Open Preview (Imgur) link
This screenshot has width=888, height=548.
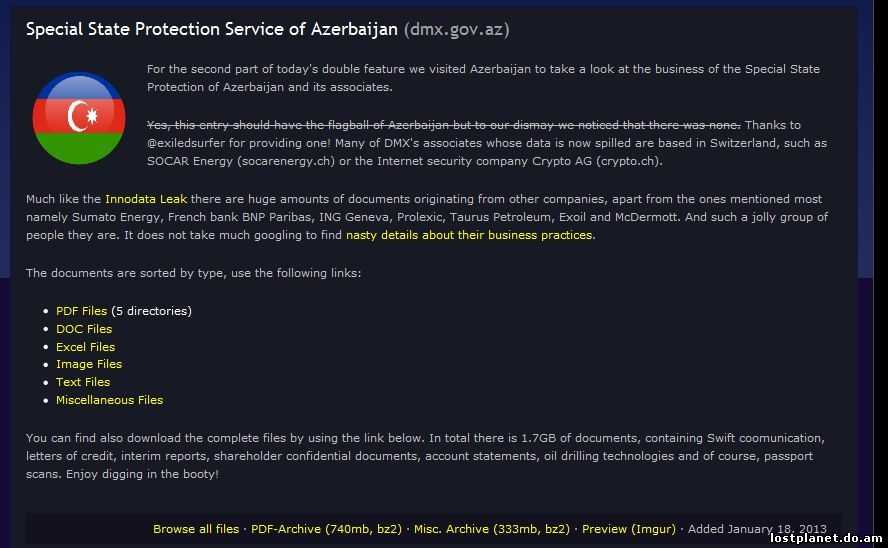pos(629,529)
